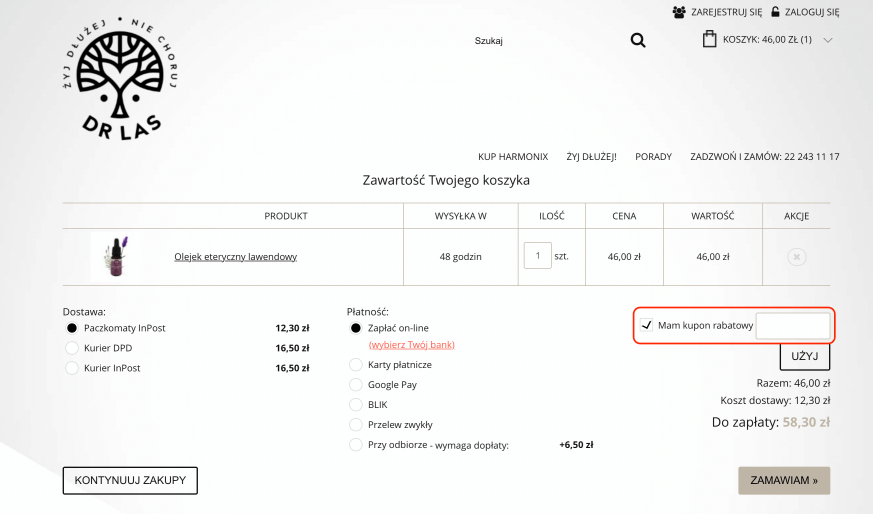The height and width of the screenshot is (514, 873).
Task: Click ZALOGUJ SIĘ link
Action: point(812,12)
